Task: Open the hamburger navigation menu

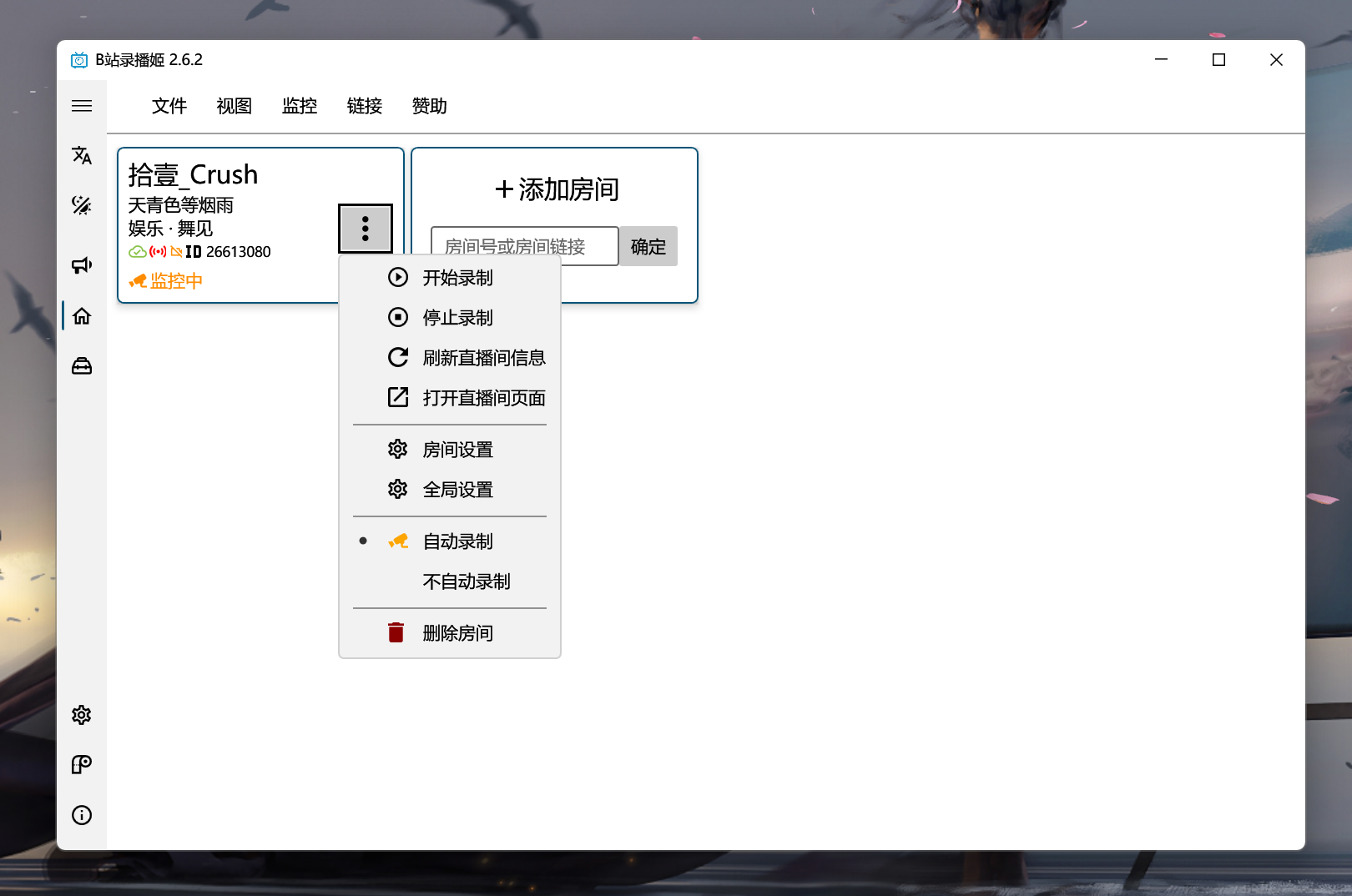Action: click(x=82, y=106)
